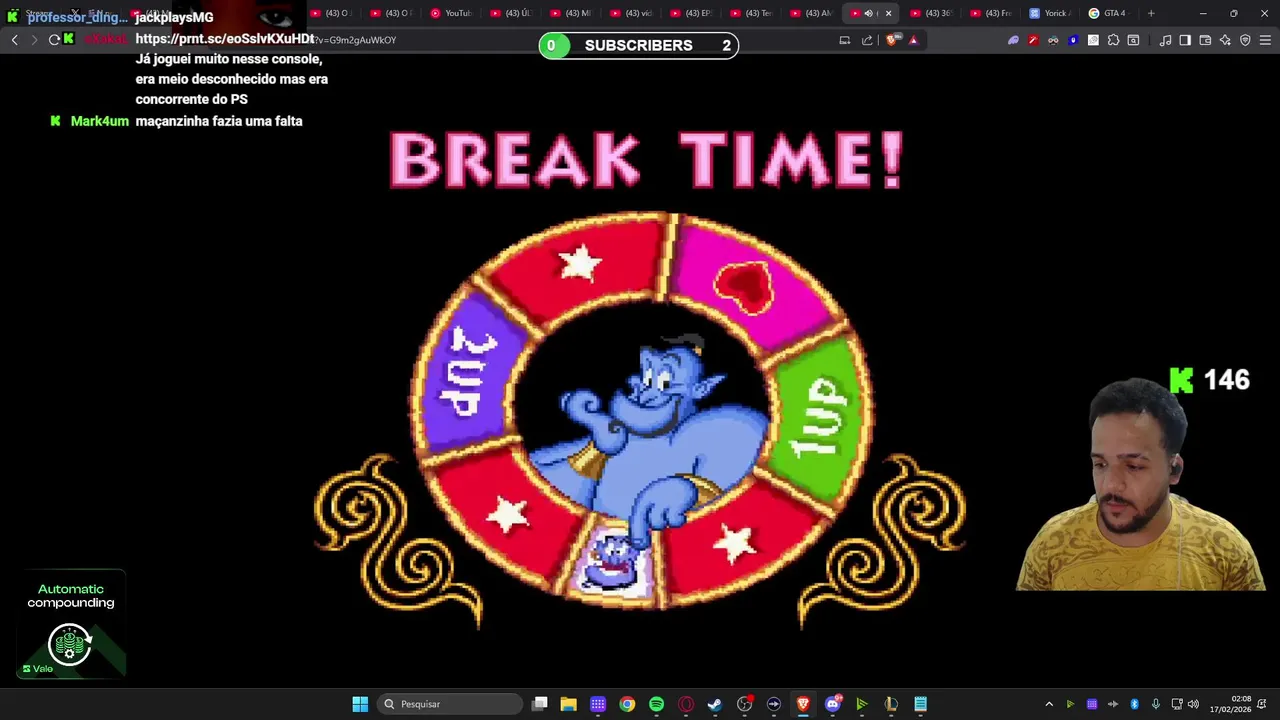Switch to the Yorick tab
This screenshot has width=1280, height=720.
1050,13
